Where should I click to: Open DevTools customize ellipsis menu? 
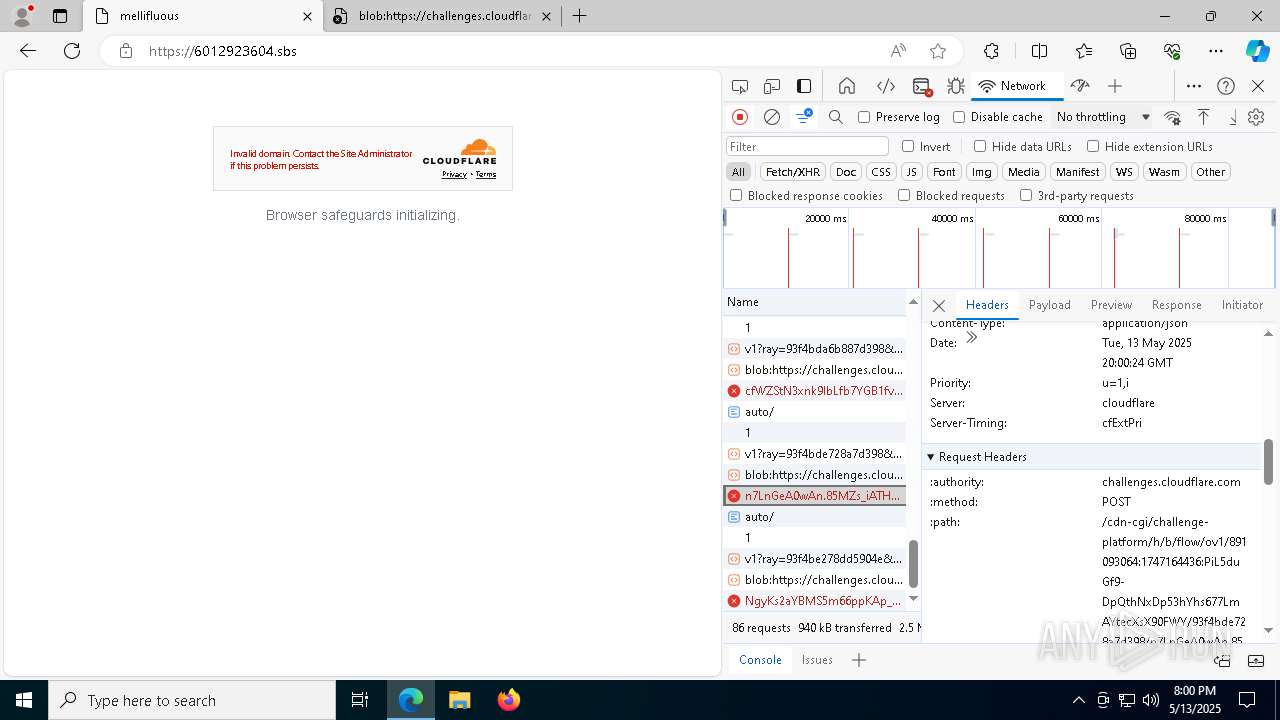click(1194, 86)
